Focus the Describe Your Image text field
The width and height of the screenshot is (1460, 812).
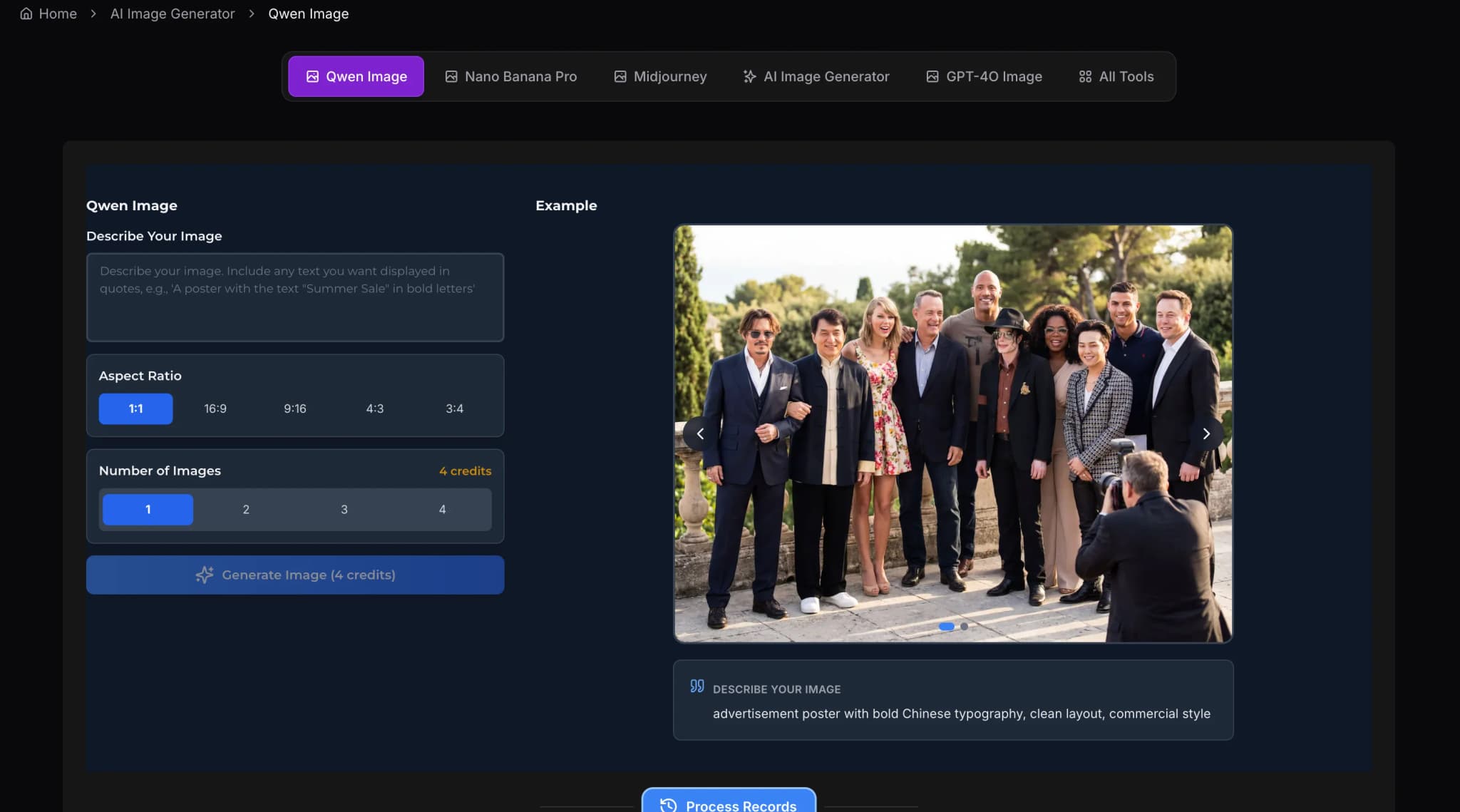click(295, 297)
